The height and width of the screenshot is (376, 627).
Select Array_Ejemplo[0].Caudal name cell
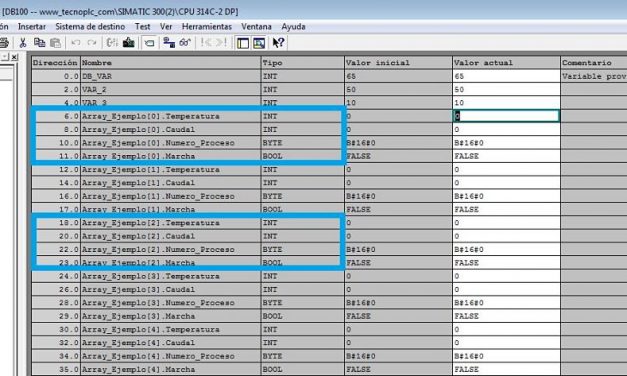[170, 130]
